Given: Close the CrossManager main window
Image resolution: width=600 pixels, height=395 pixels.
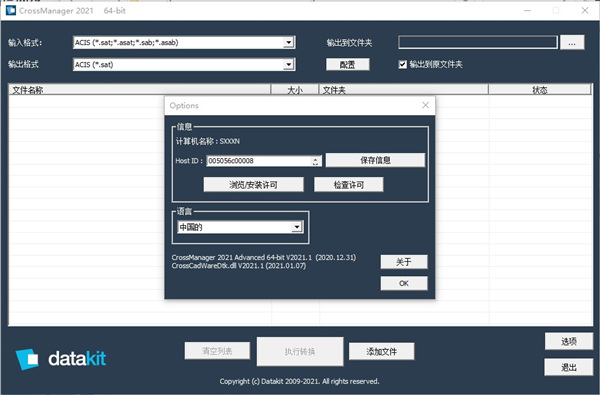Looking at the screenshot, I should [x=585, y=10].
